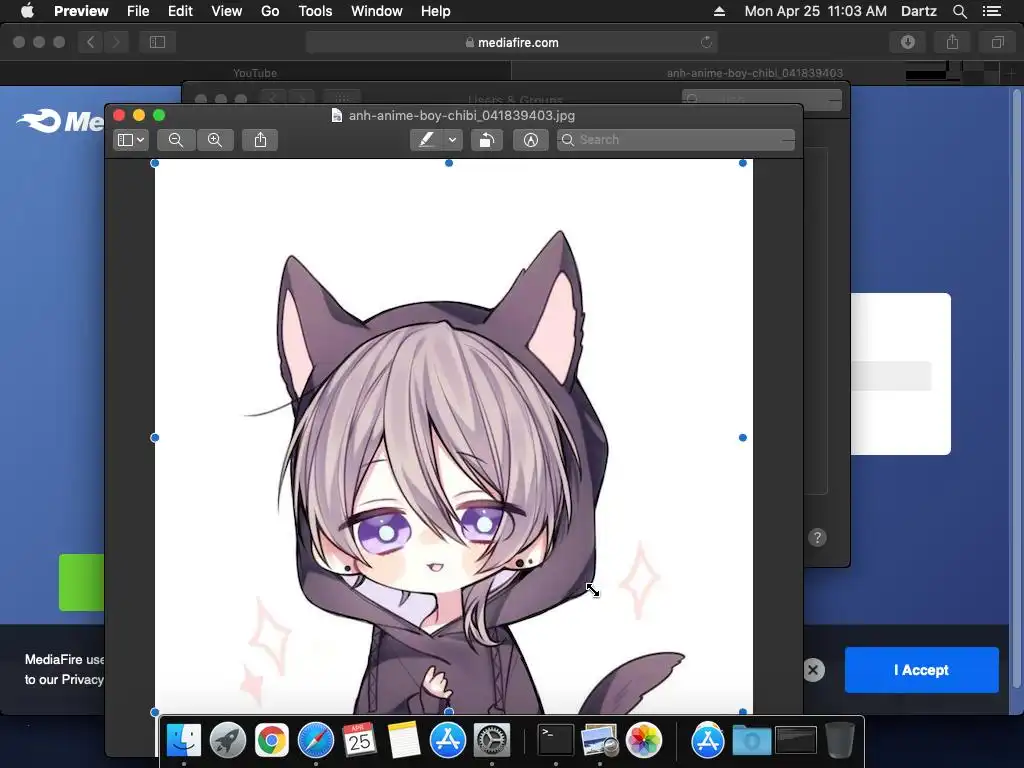Open Trash from the Dock
The image size is (1024, 768).
840,741
